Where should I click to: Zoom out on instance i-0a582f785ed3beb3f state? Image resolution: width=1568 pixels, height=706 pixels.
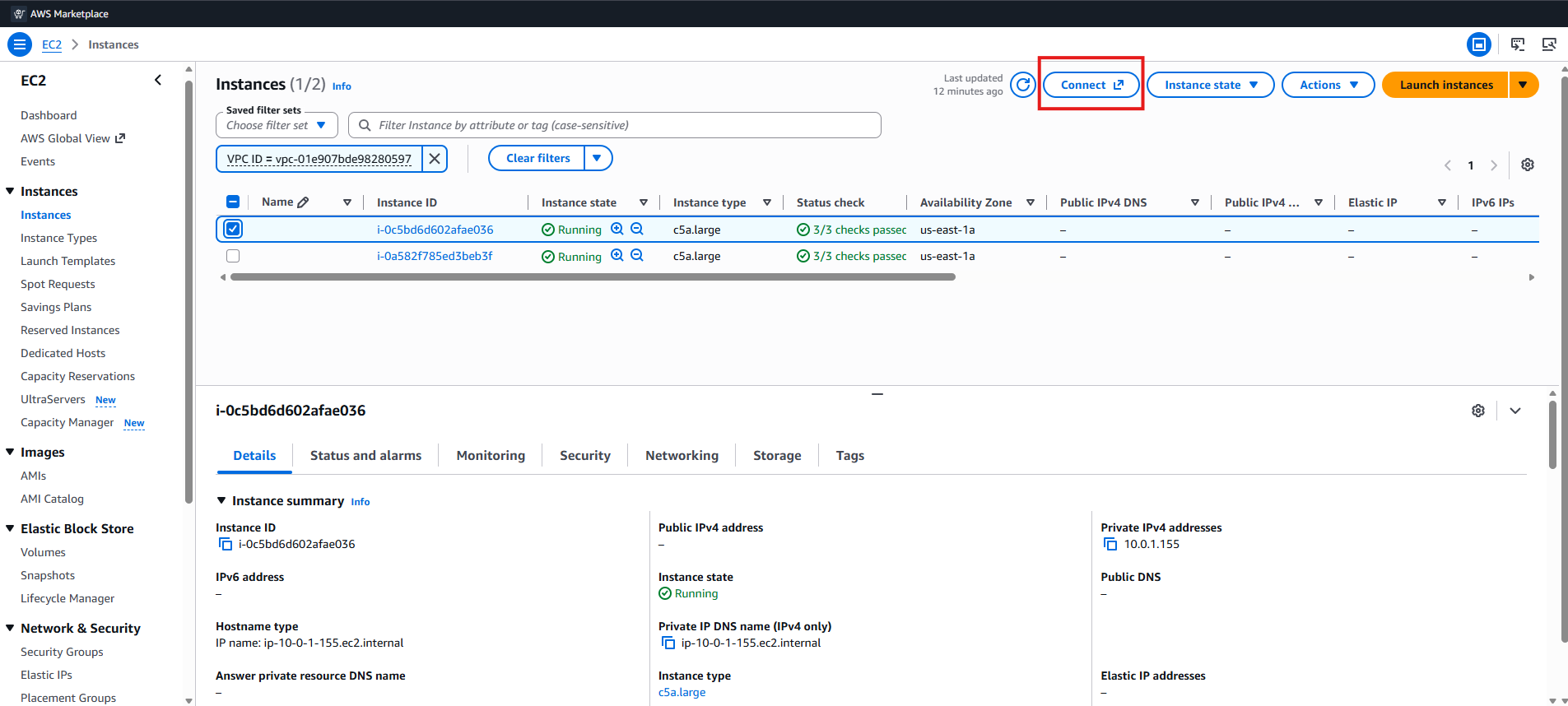[x=637, y=256]
